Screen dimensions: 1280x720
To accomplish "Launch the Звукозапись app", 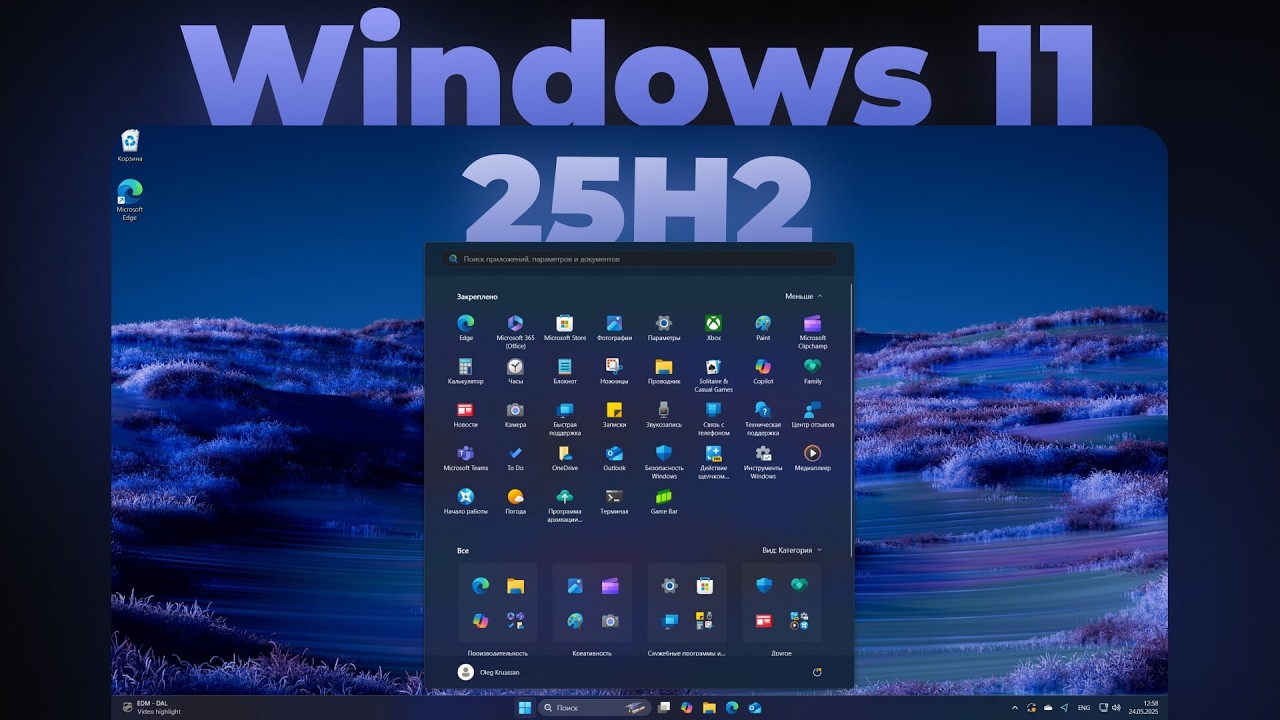I will coord(663,415).
